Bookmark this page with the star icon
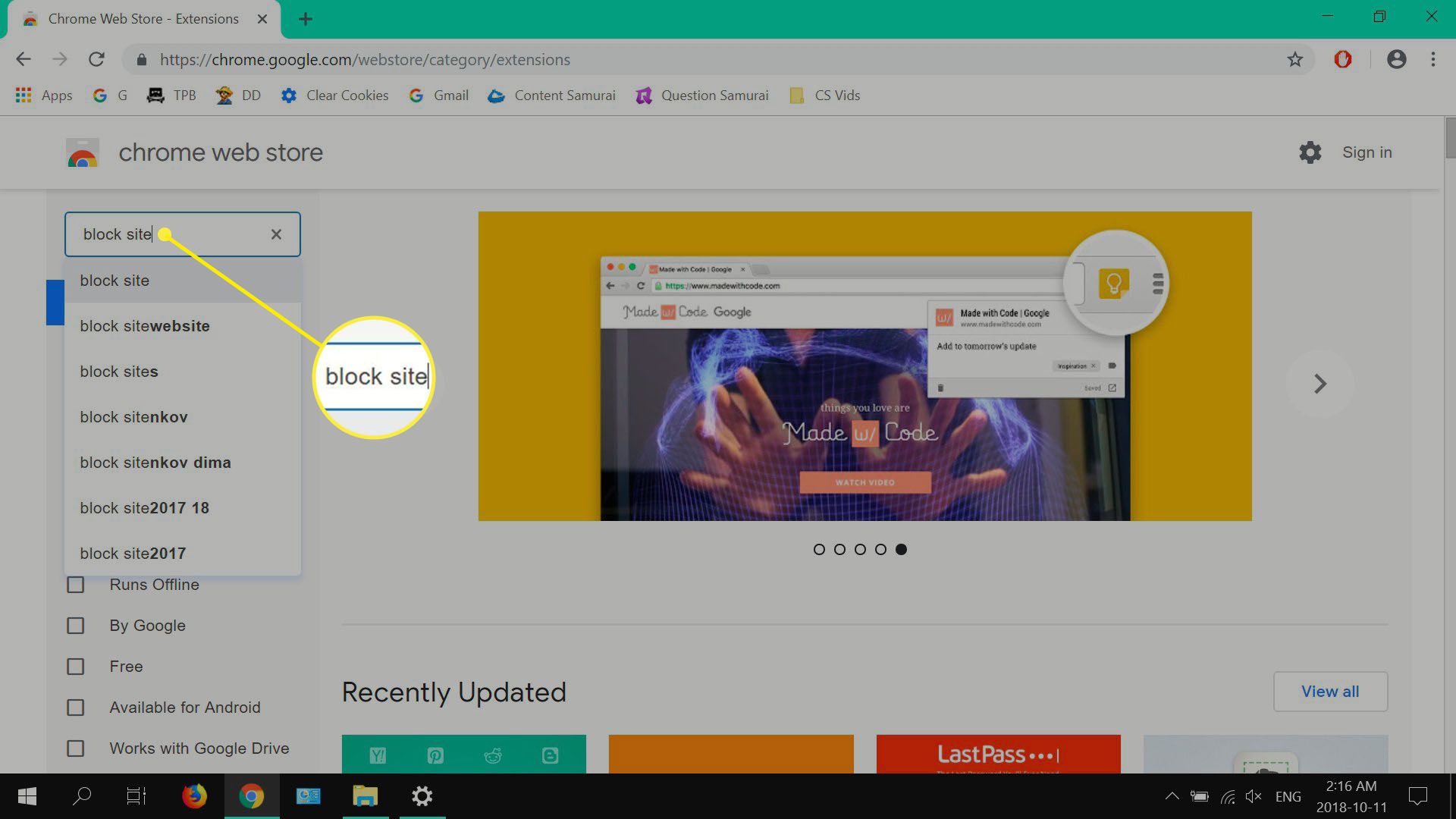 click(x=1294, y=59)
